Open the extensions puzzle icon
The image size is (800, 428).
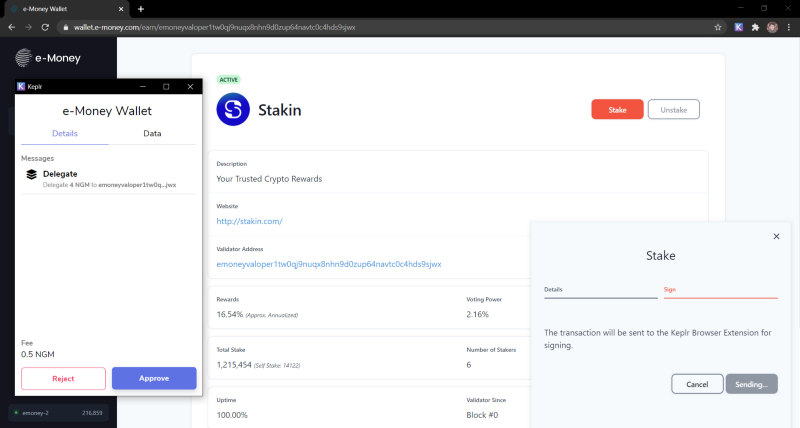pyautogui.click(x=756, y=27)
